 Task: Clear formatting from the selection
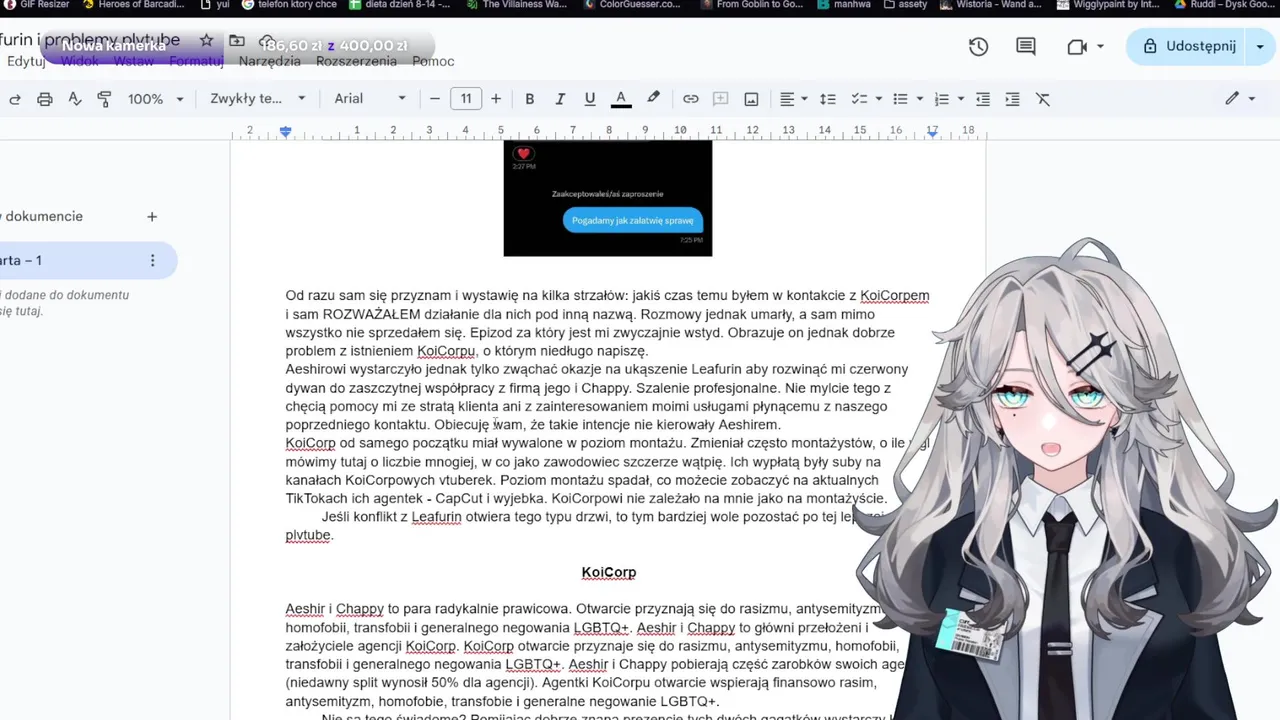tap(1043, 99)
